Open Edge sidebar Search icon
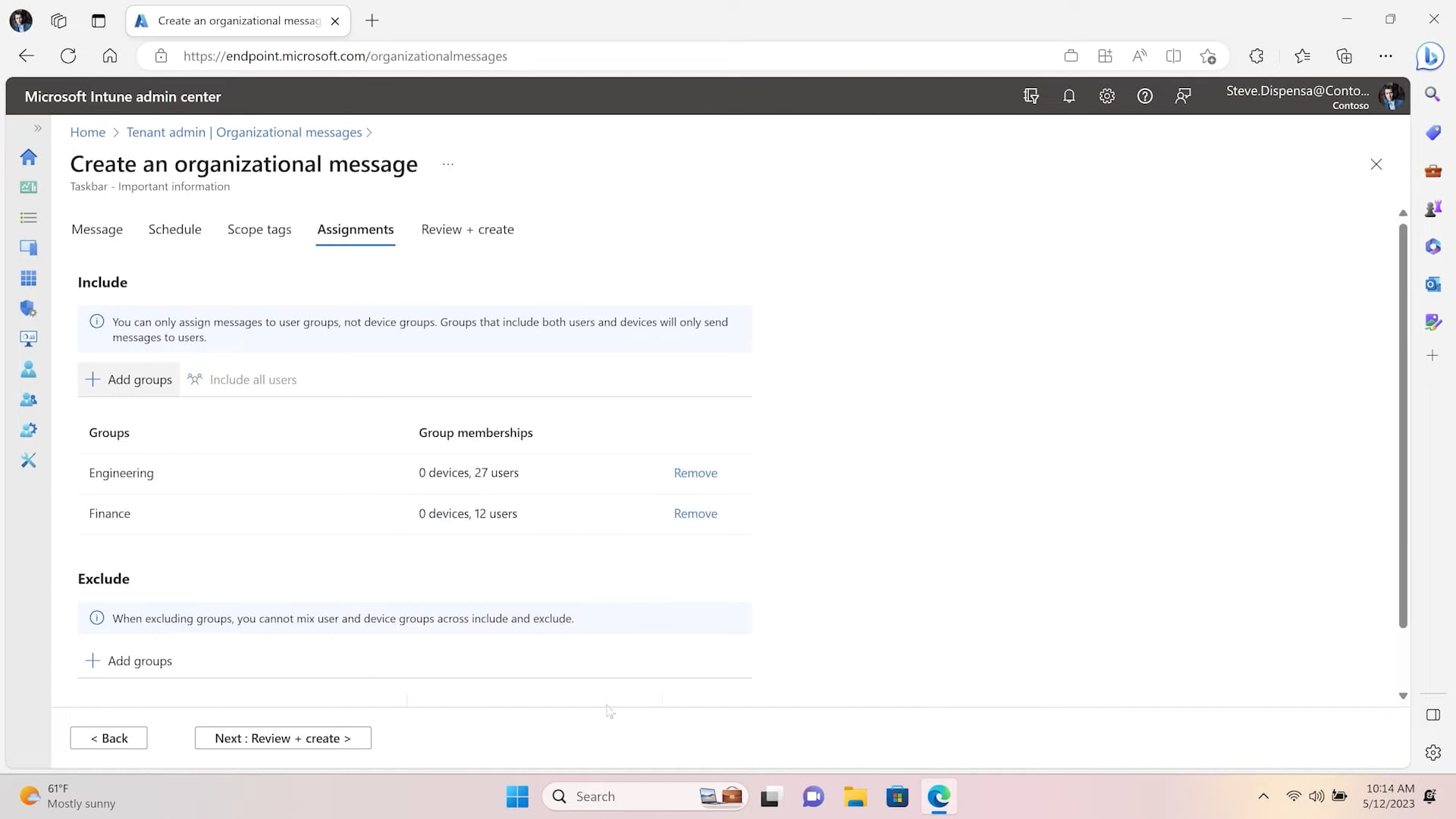 point(1432,94)
